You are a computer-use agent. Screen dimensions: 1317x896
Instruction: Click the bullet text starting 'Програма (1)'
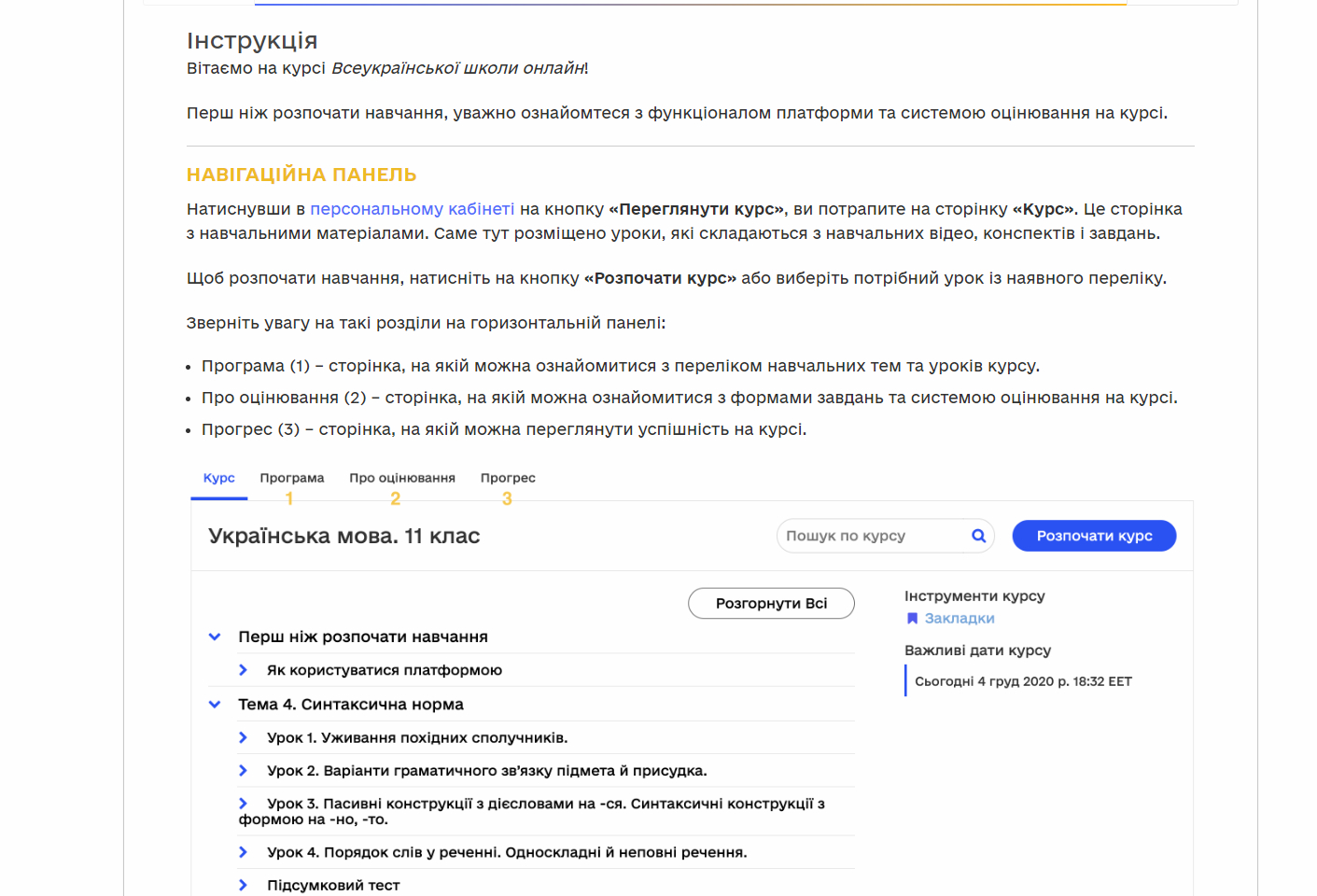click(621, 366)
